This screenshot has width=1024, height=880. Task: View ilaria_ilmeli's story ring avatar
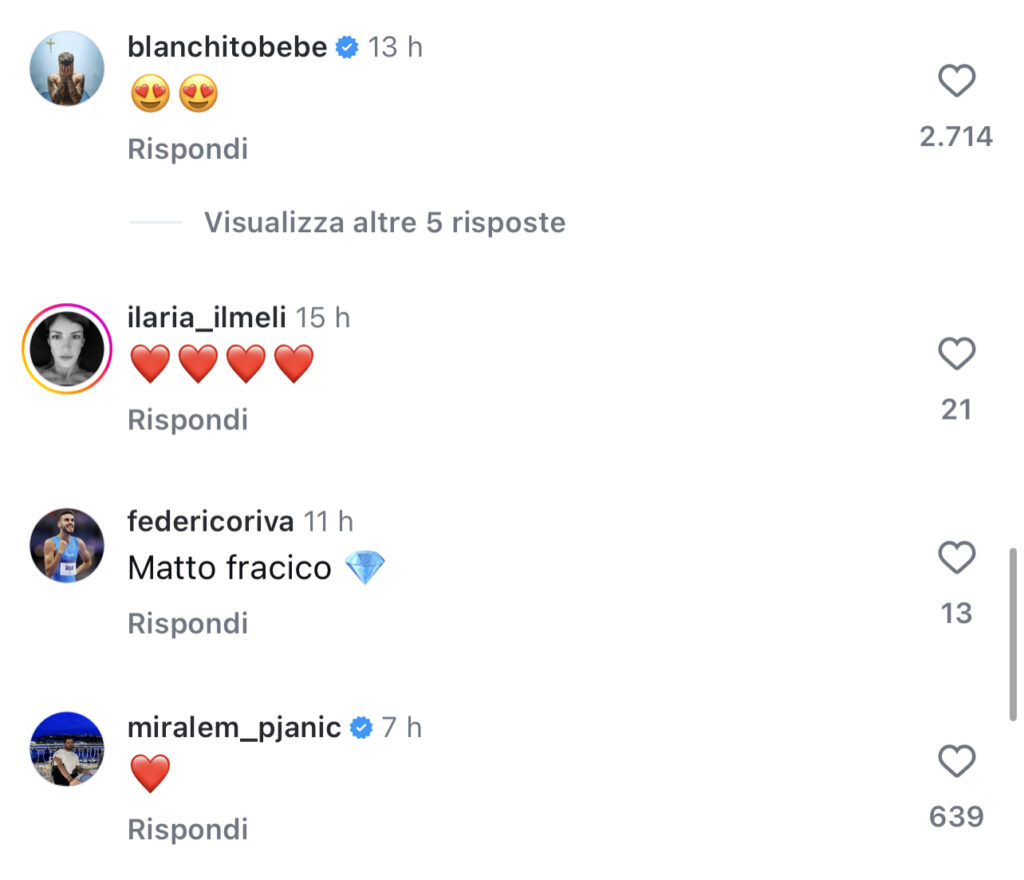click(67, 349)
